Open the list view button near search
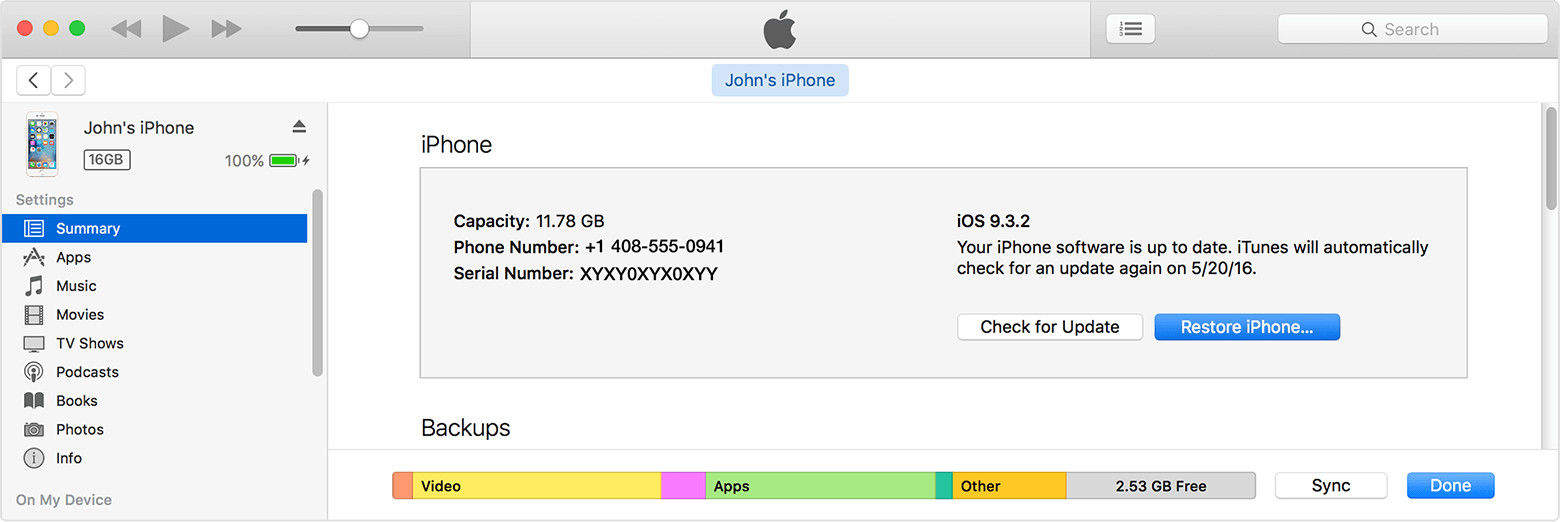This screenshot has width=1560, height=522. tap(1131, 29)
